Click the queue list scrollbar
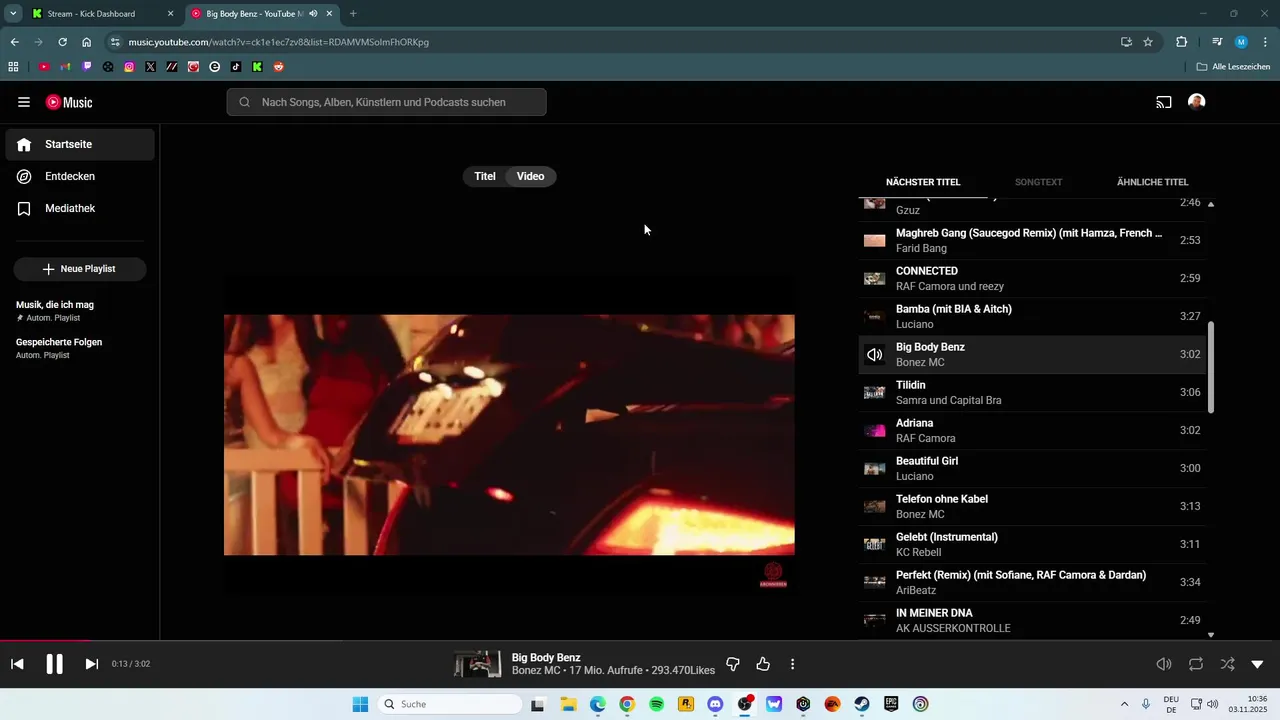 click(x=1211, y=367)
